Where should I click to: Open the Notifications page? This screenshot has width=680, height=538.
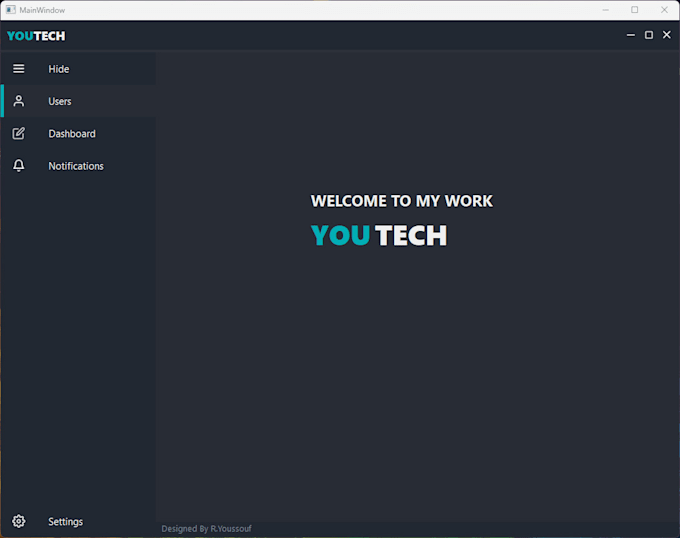point(78,166)
